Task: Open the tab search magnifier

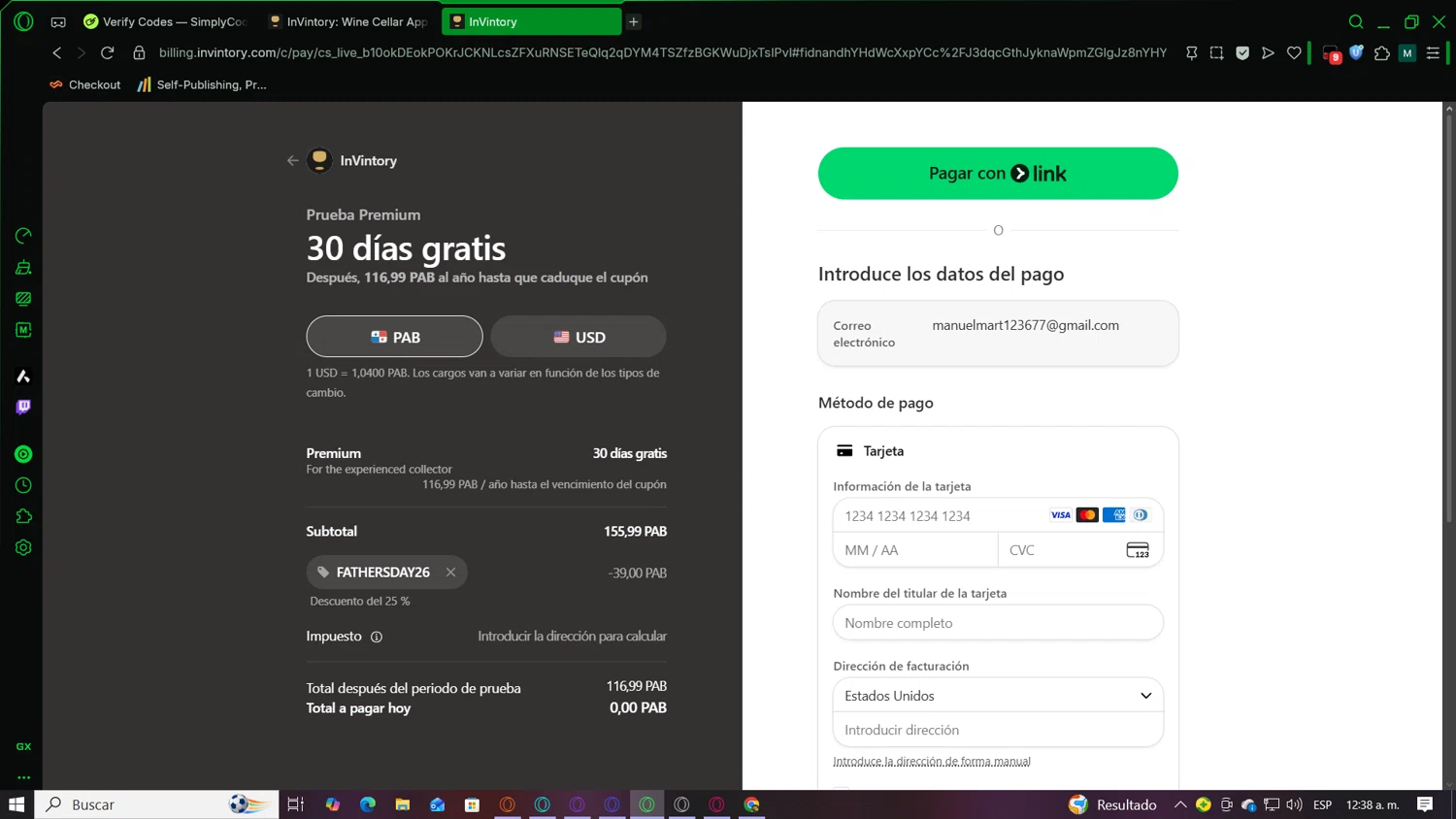Action: tap(1356, 21)
